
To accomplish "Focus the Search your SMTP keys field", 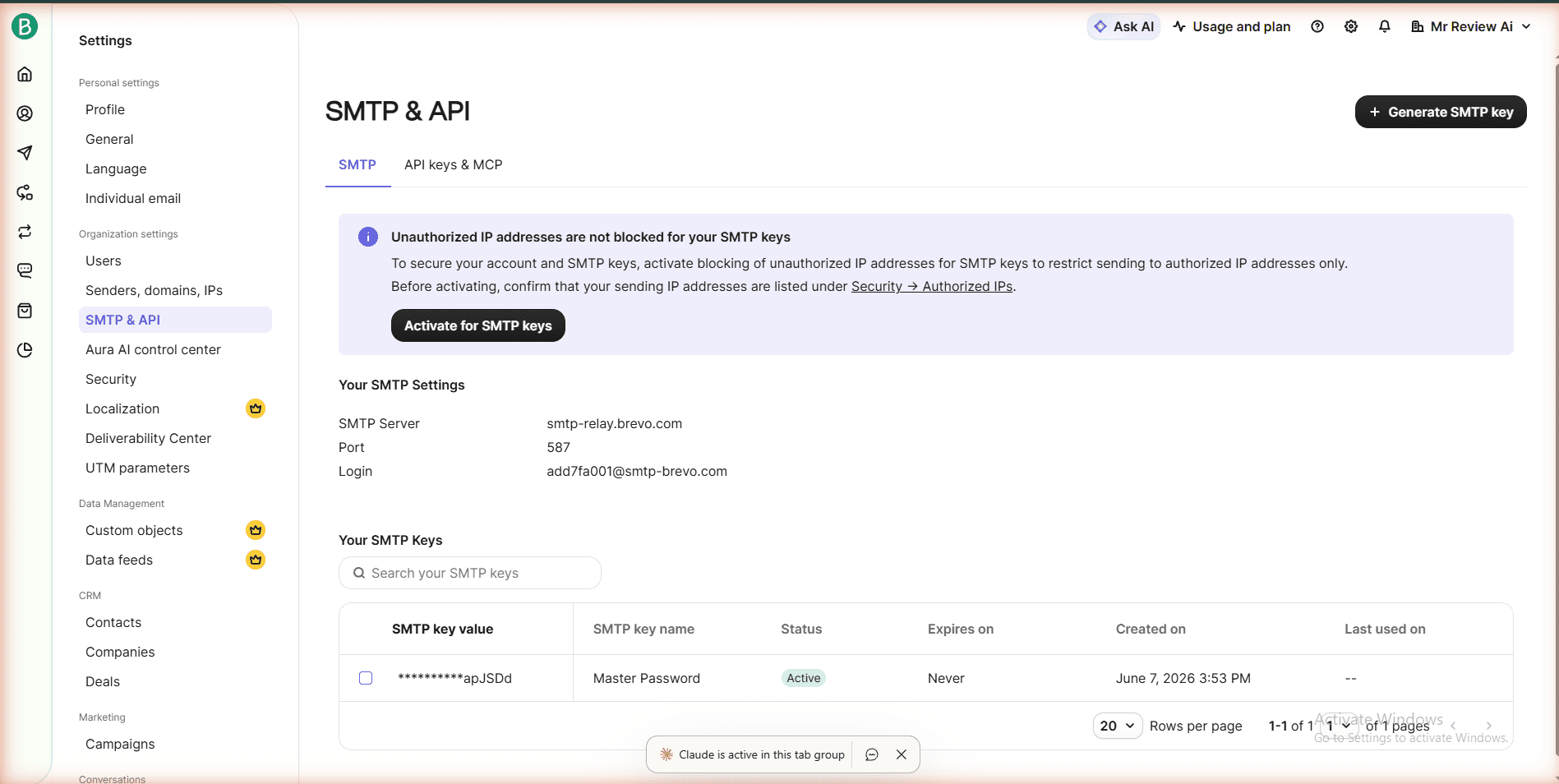I will [470, 573].
